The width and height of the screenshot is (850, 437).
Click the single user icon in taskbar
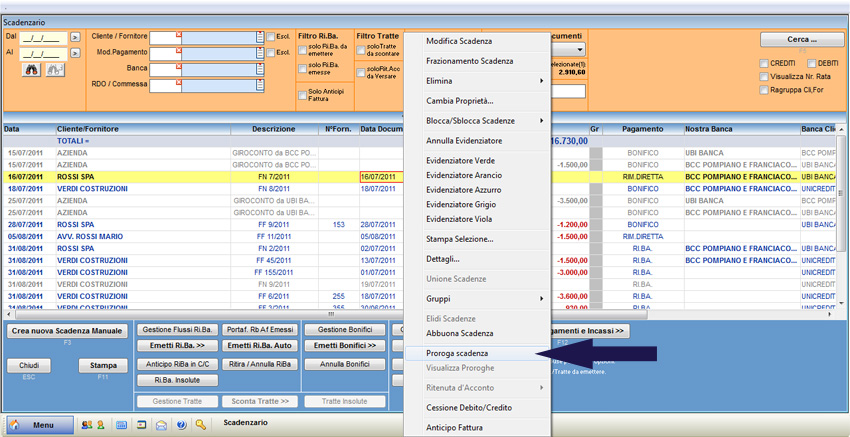pyautogui.click(x=100, y=425)
